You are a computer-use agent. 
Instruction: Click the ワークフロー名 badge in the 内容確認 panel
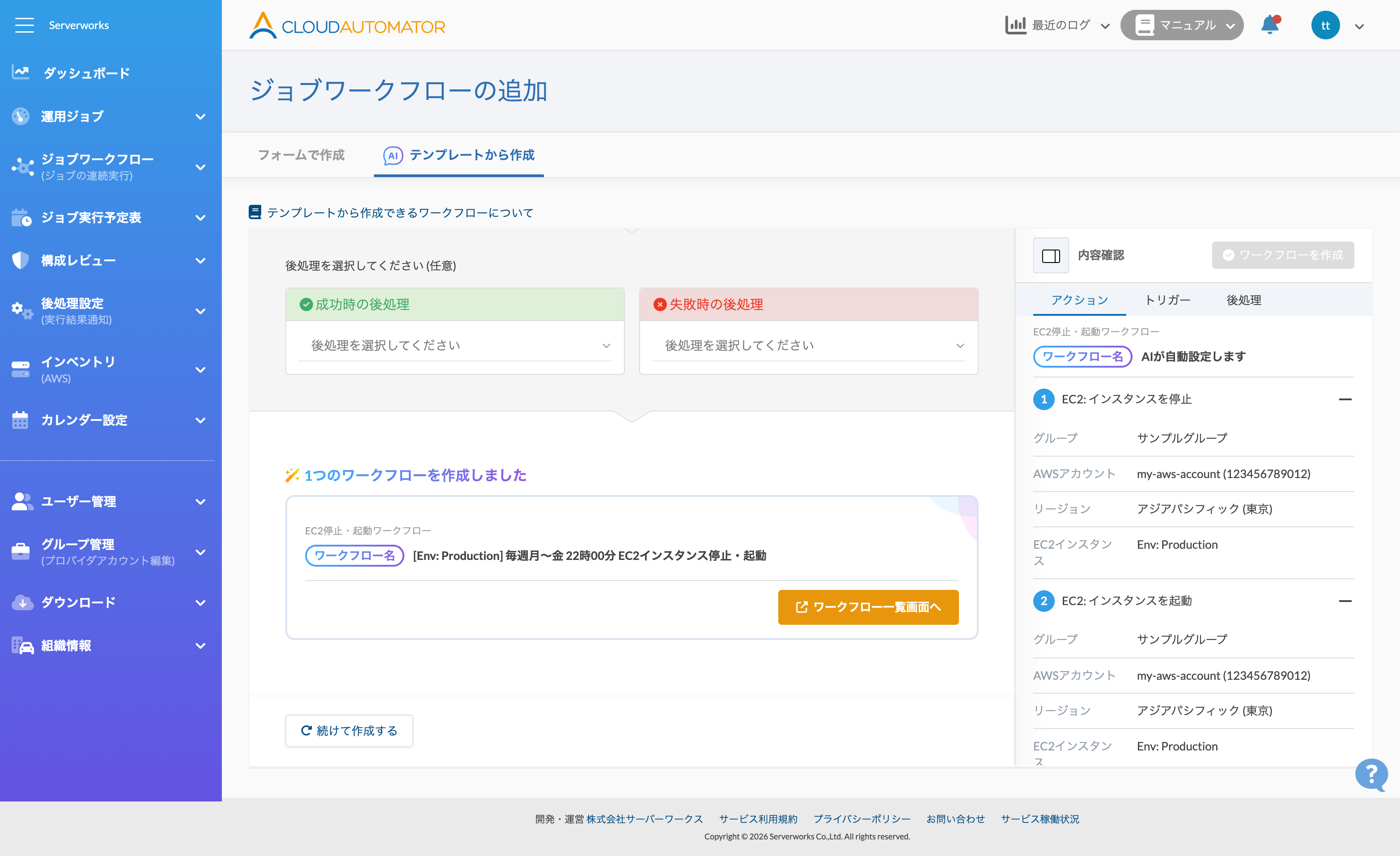(x=1082, y=357)
